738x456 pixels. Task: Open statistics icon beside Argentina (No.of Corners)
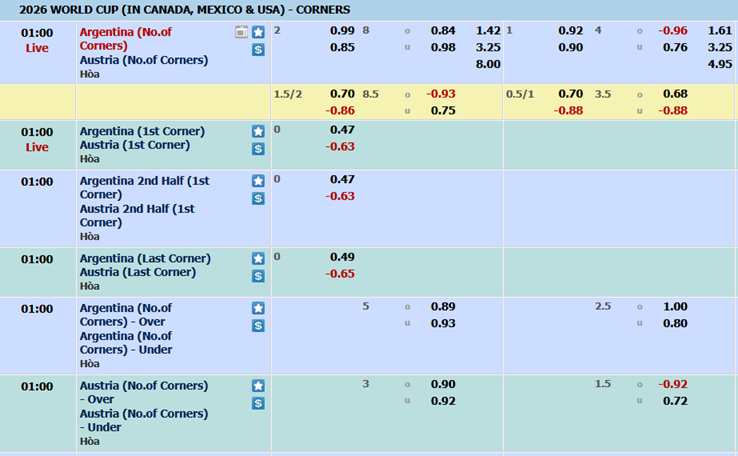tap(241, 32)
